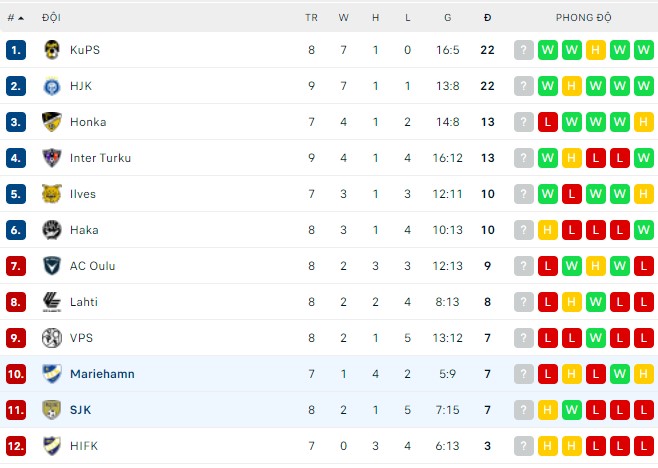Open the VPS team link

pos(81,338)
